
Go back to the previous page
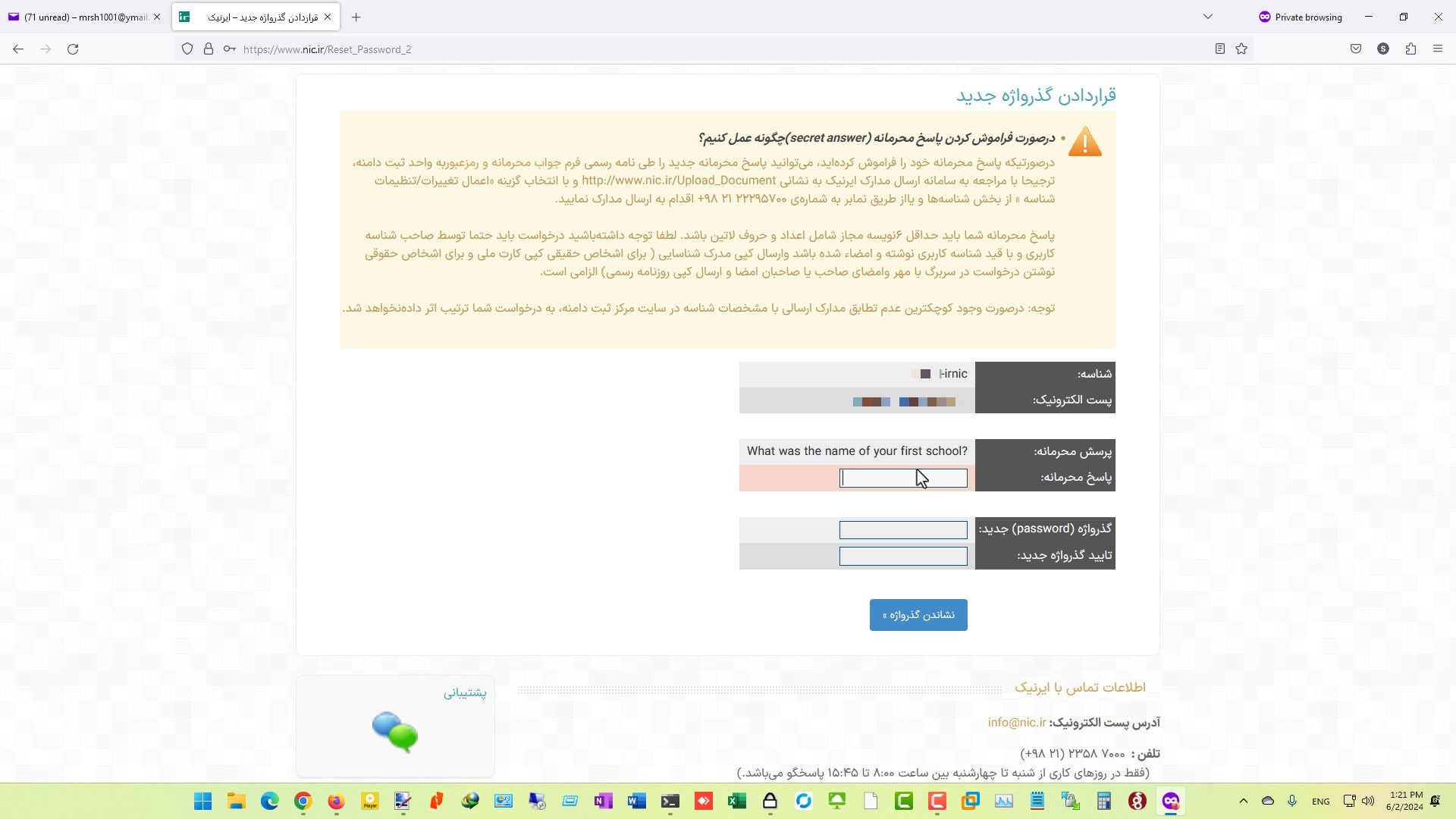[18, 49]
